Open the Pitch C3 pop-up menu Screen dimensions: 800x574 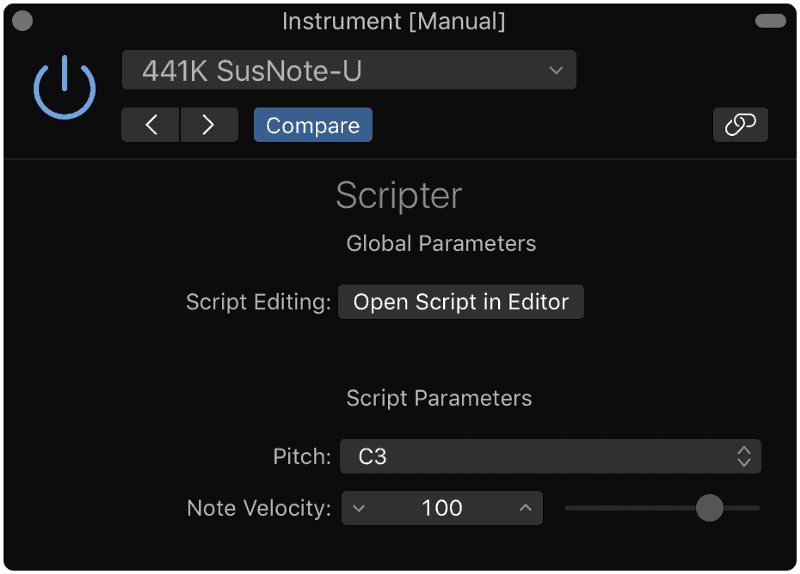click(x=551, y=456)
